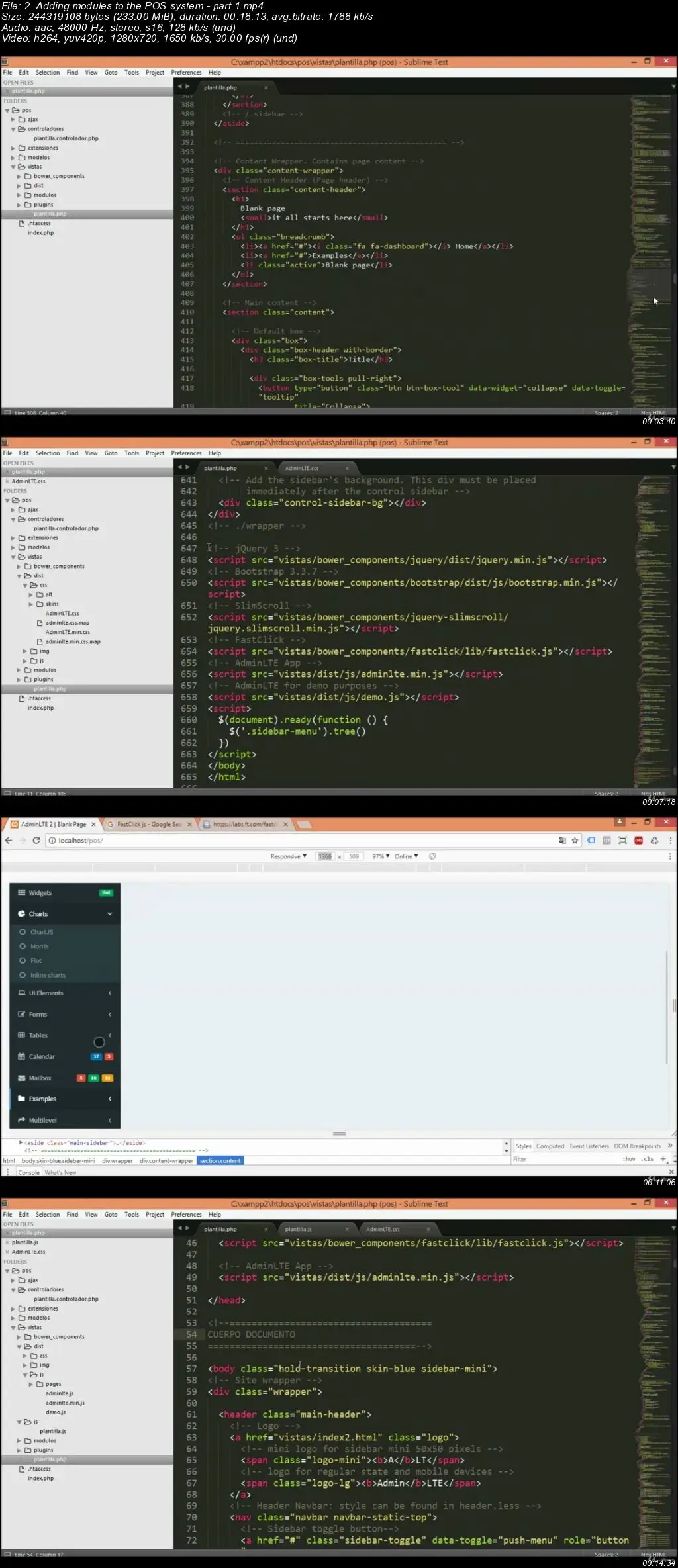The image size is (678, 1568).
Task: Click the Calendar icon in sidebar
Action: coord(22,1056)
